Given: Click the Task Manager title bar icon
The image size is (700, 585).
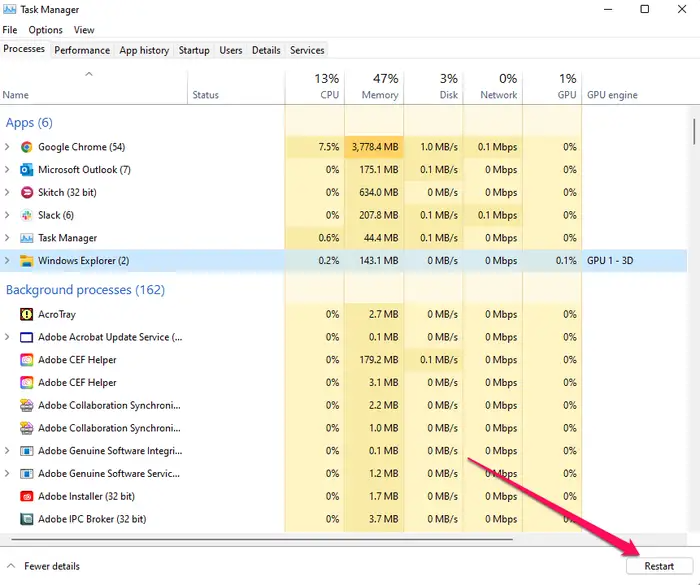Looking at the screenshot, I should point(9,9).
